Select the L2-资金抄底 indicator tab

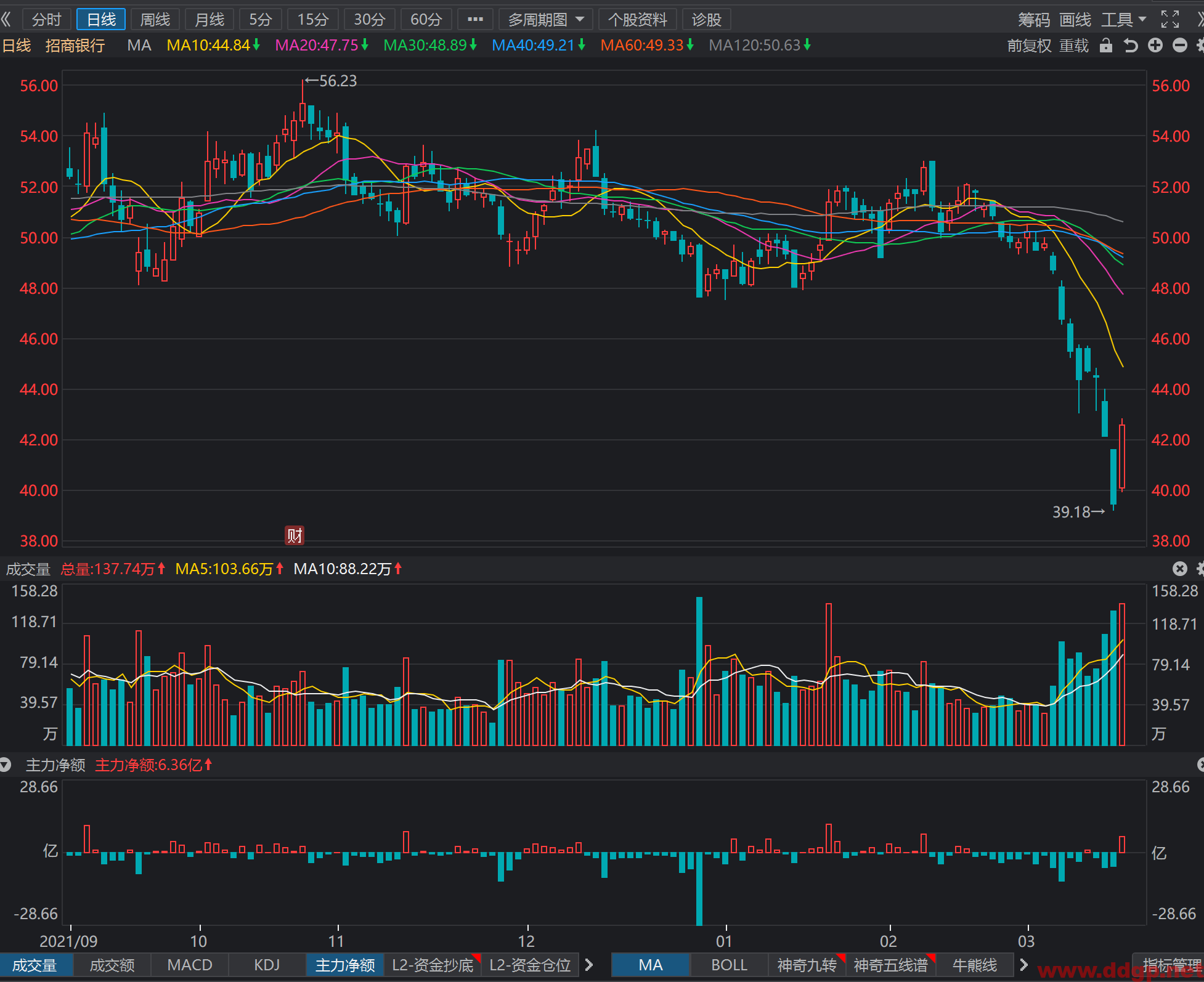(x=433, y=965)
